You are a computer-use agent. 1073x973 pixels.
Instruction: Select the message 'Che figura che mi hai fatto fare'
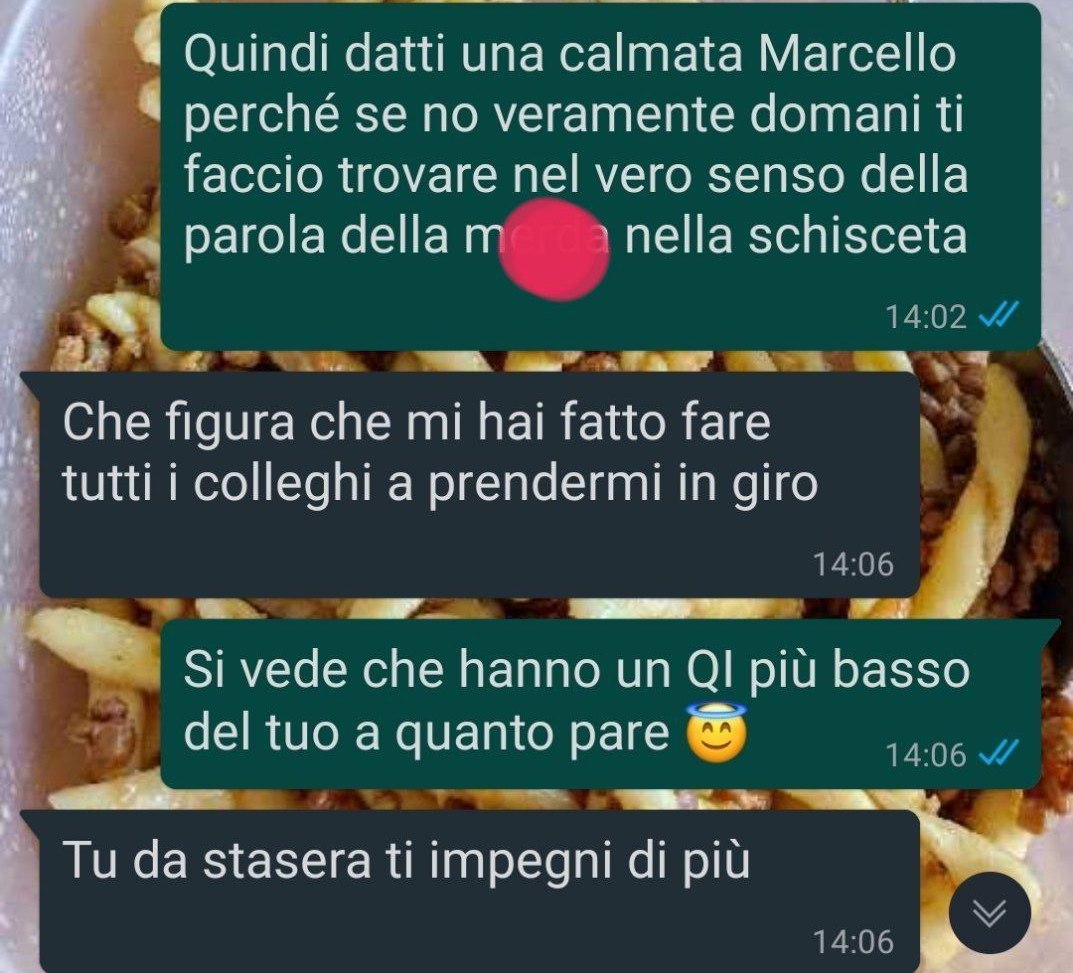479,484
